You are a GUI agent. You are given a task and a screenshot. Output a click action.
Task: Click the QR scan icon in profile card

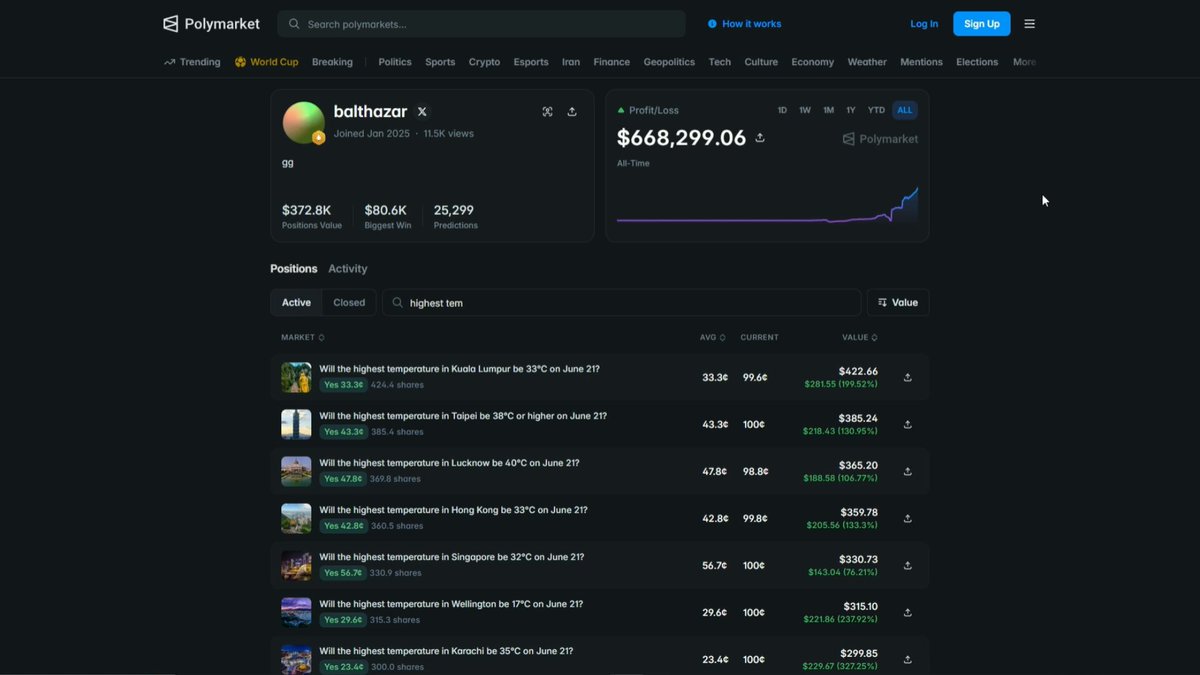pos(547,112)
